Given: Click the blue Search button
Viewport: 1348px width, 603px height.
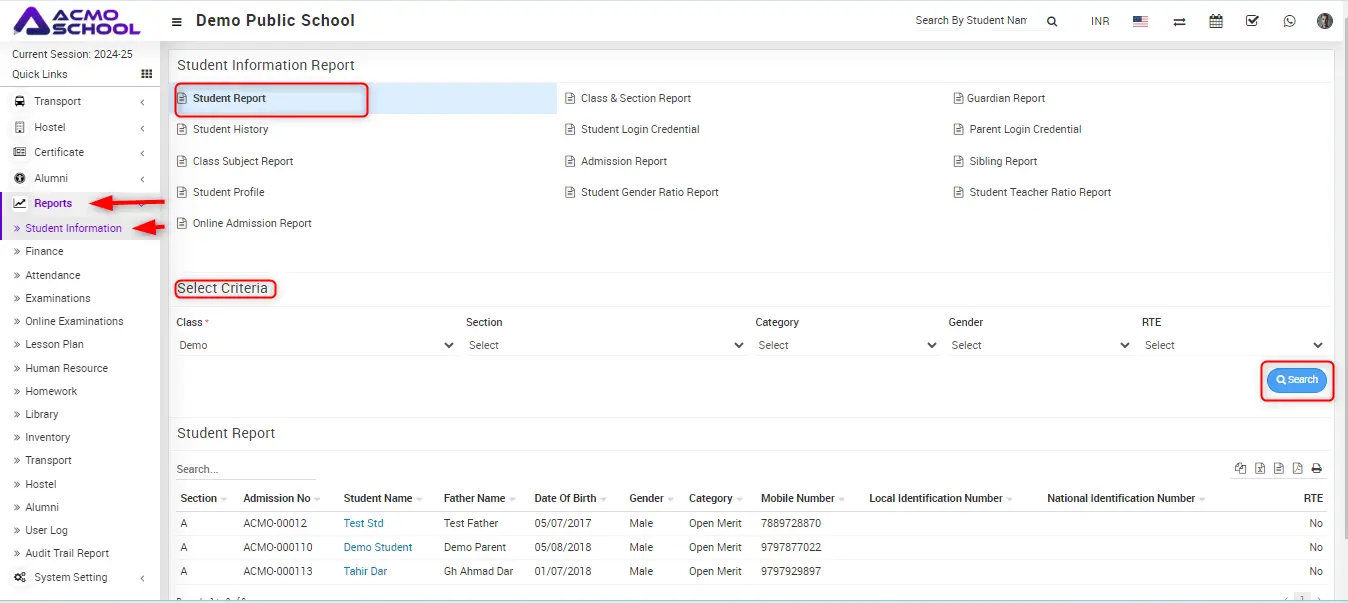Looking at the screenshot, I should [x=1296, y=380].
